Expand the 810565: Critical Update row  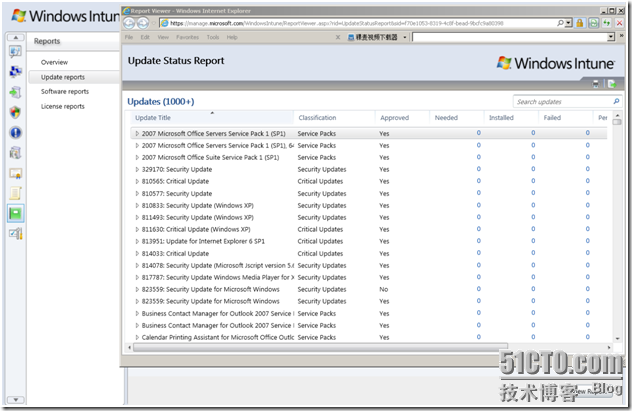[137, 181]
